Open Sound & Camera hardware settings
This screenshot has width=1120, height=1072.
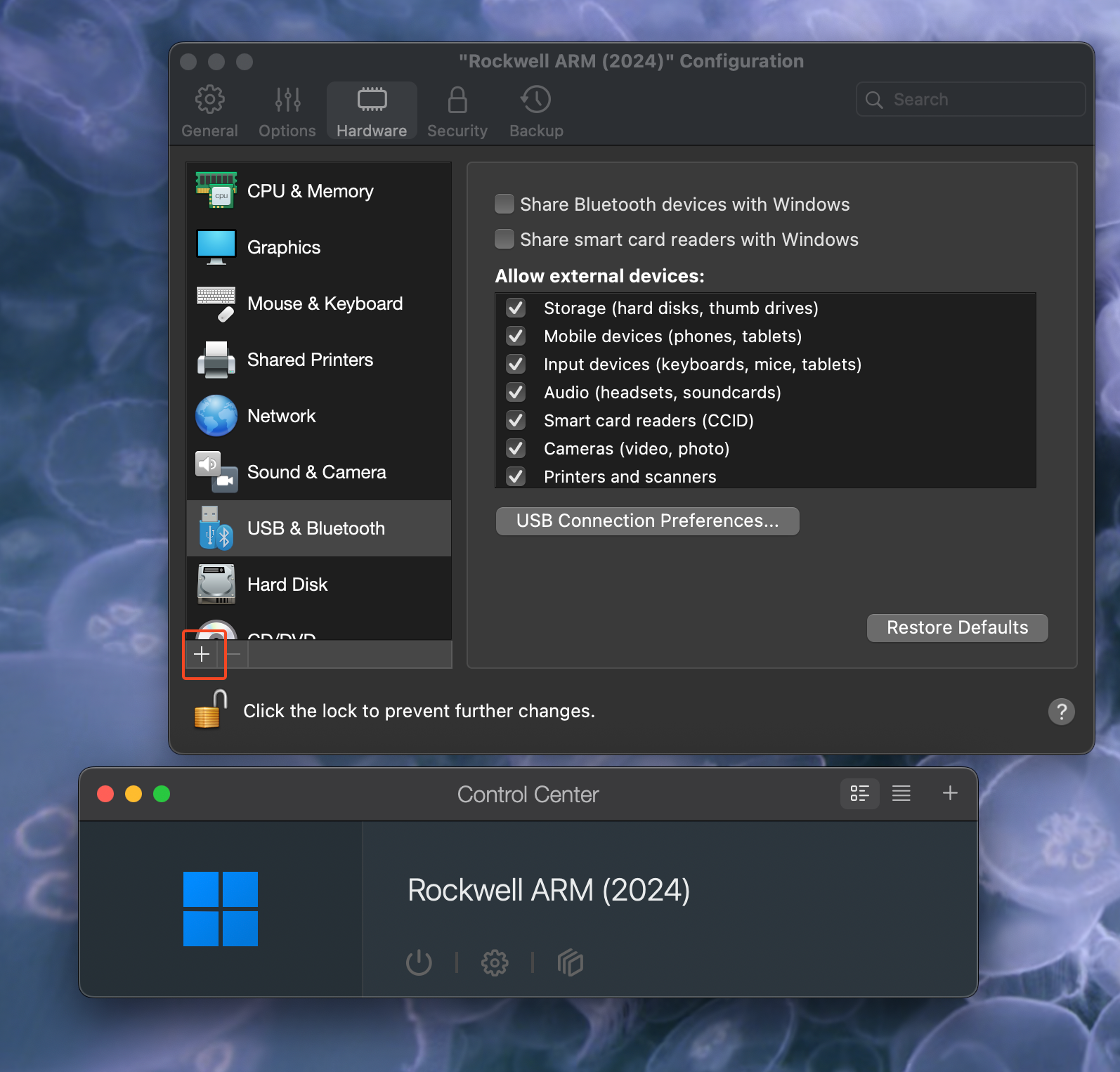point(318,472)
